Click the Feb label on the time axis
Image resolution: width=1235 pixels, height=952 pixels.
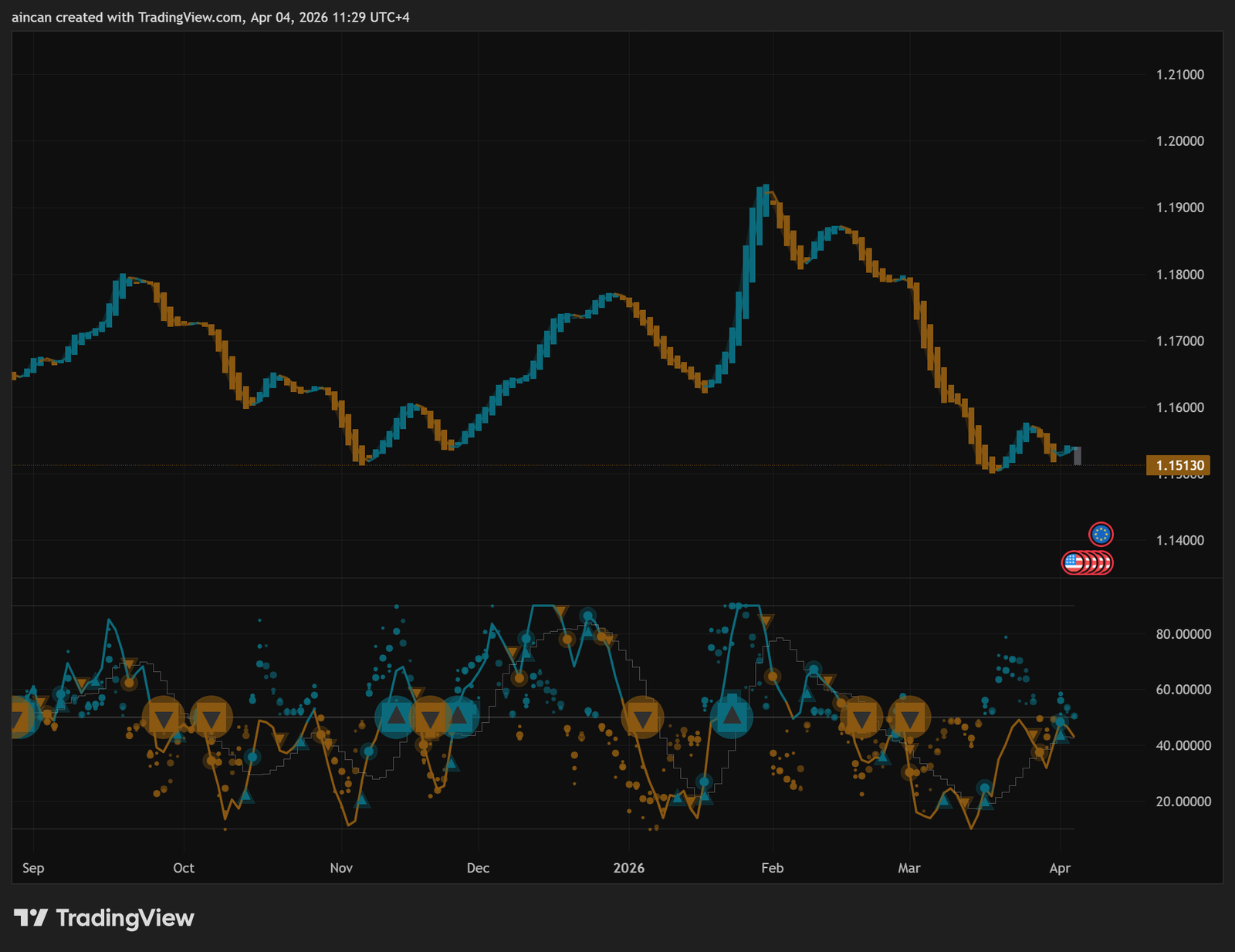point(772,868)
